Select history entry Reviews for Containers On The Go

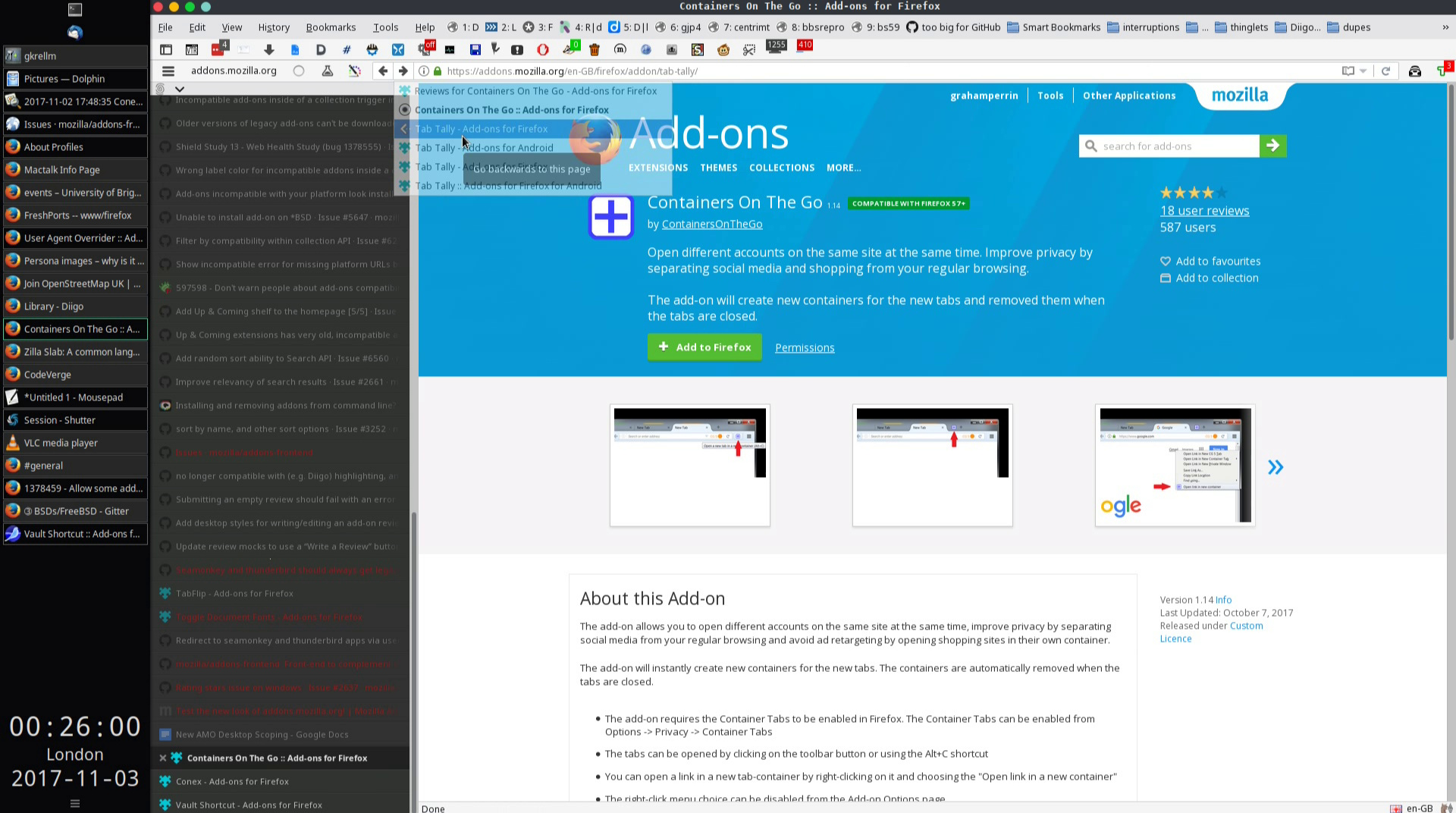point(535,91)
